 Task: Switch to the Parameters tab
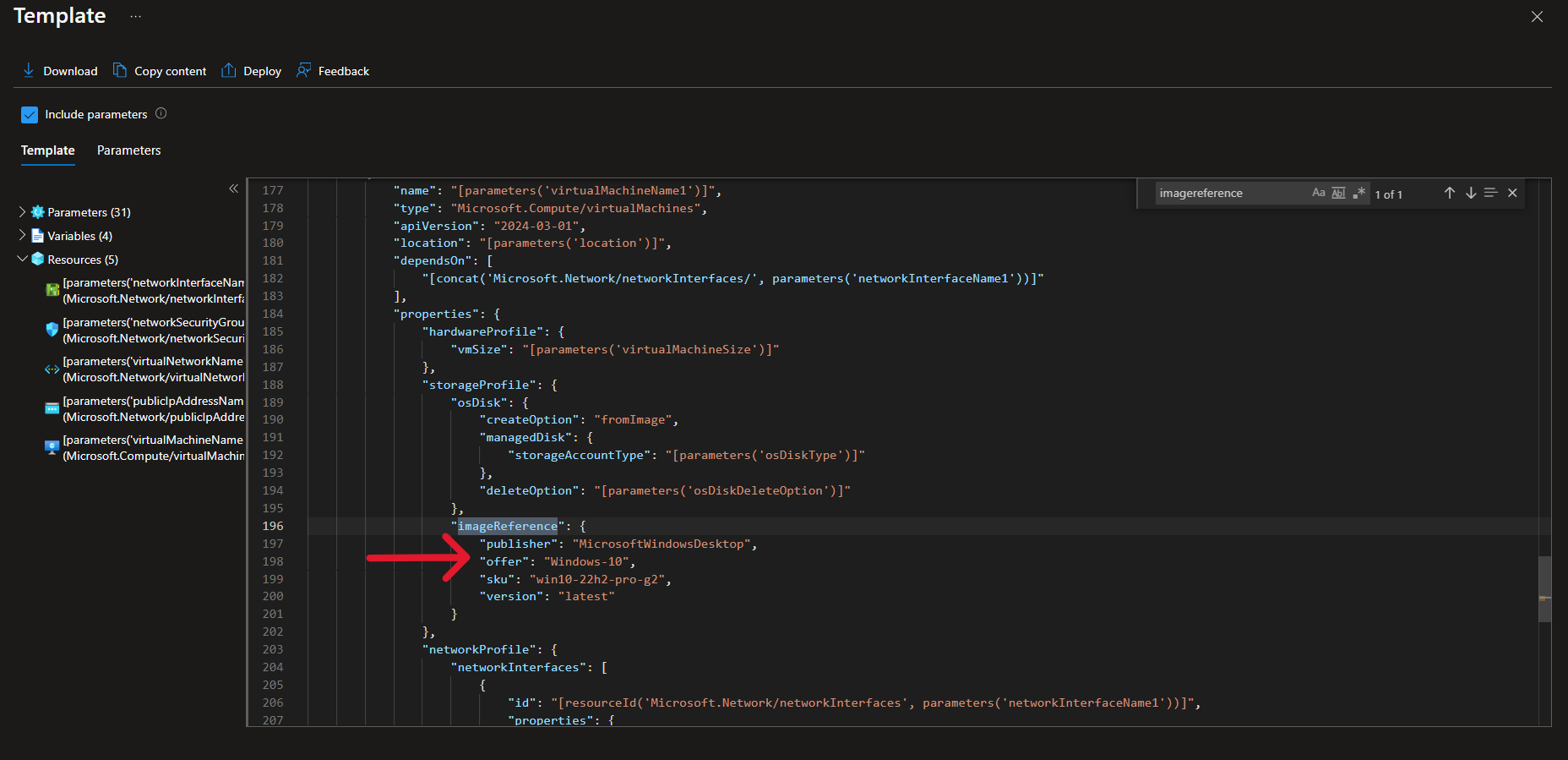[x=128, y=150]
